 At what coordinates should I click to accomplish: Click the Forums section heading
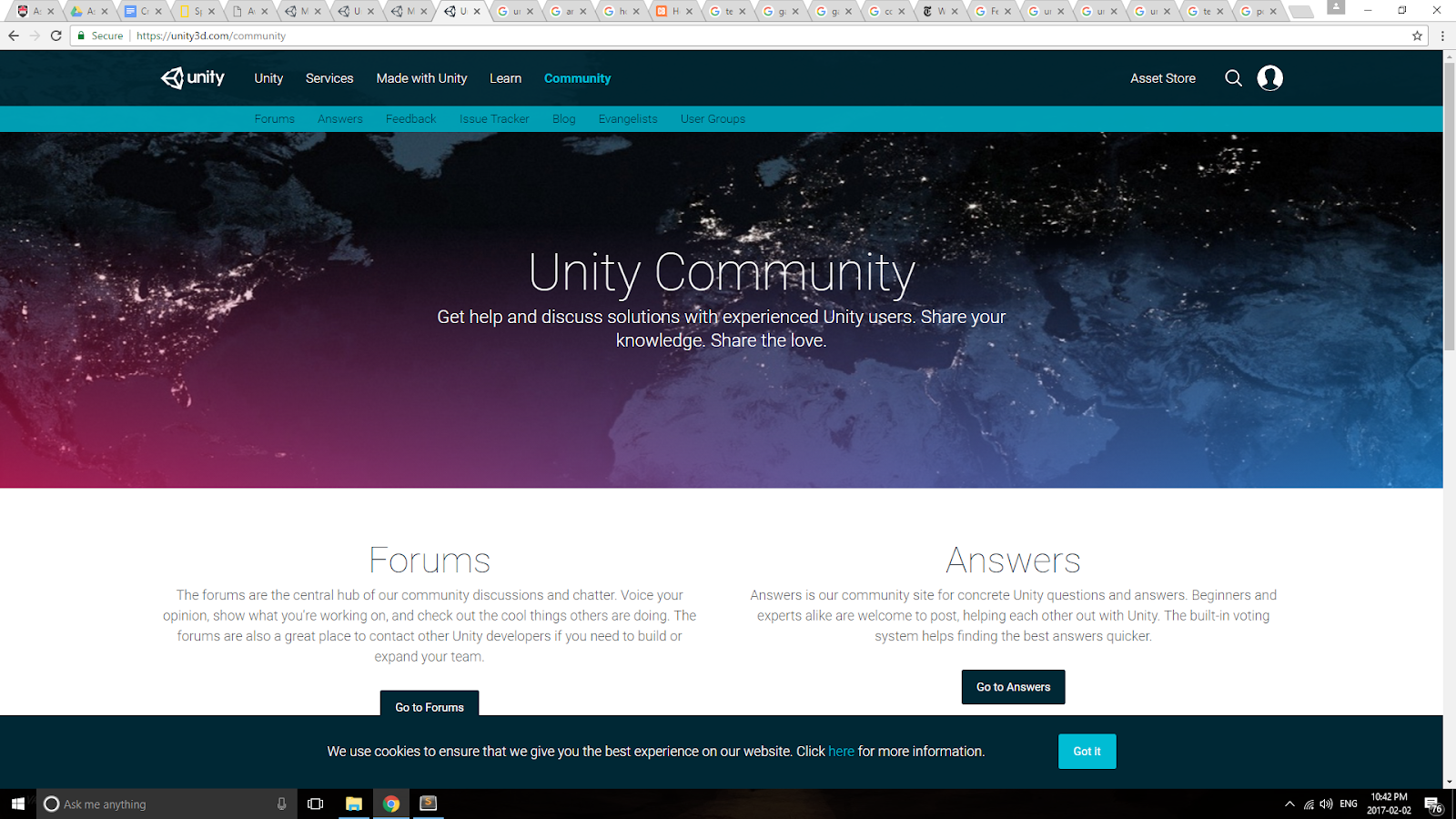(x=430, y=561)
